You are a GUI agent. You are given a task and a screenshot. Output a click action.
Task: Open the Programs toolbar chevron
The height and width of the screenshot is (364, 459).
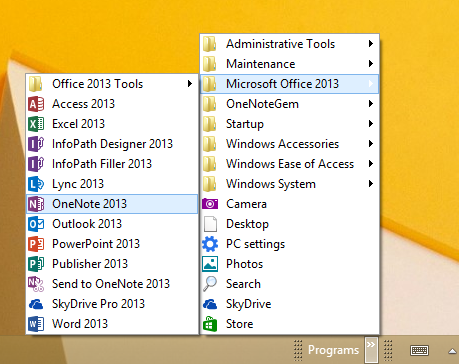click(x=371, y=350)
